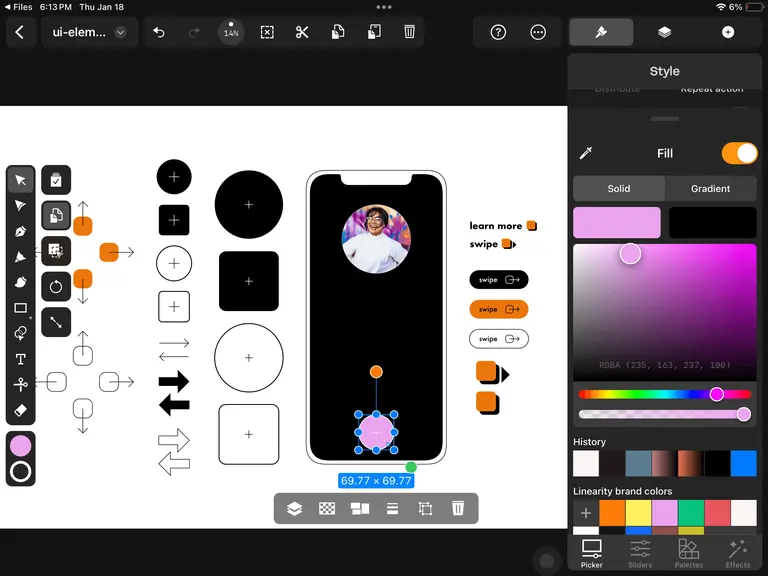Cut selection with scissors icon
The height and width of the screenshot is (576, 768).
tap(302, 32)
